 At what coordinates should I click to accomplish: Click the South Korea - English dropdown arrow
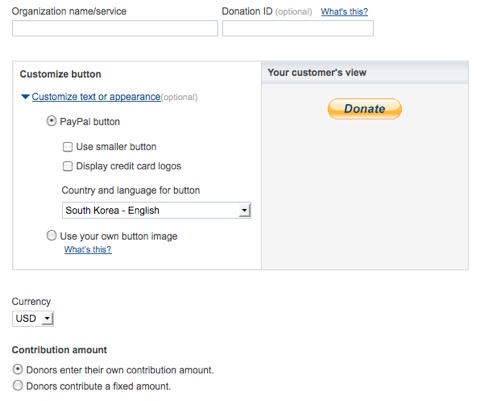pyautogui.click(x=244, y=210)
